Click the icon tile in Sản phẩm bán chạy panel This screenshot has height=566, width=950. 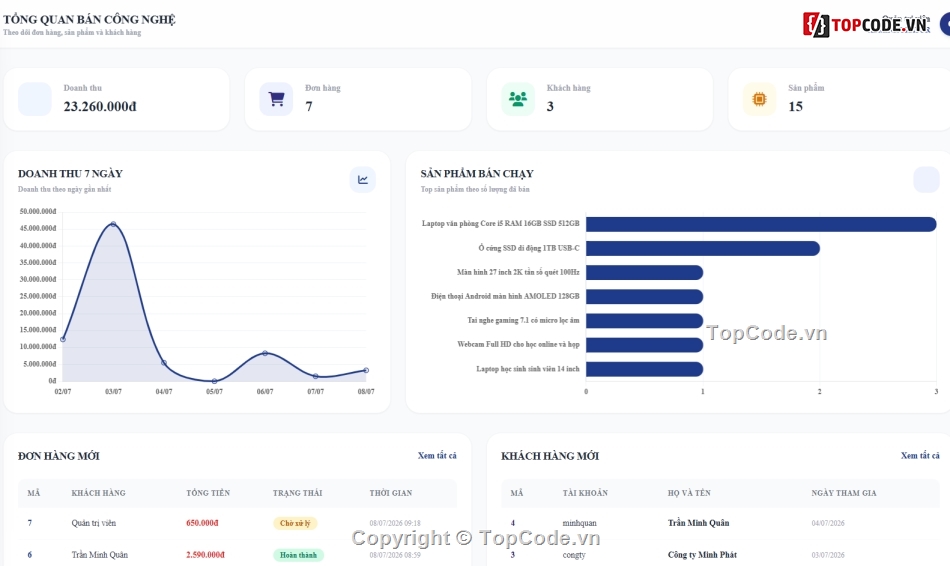click(926, 179)
